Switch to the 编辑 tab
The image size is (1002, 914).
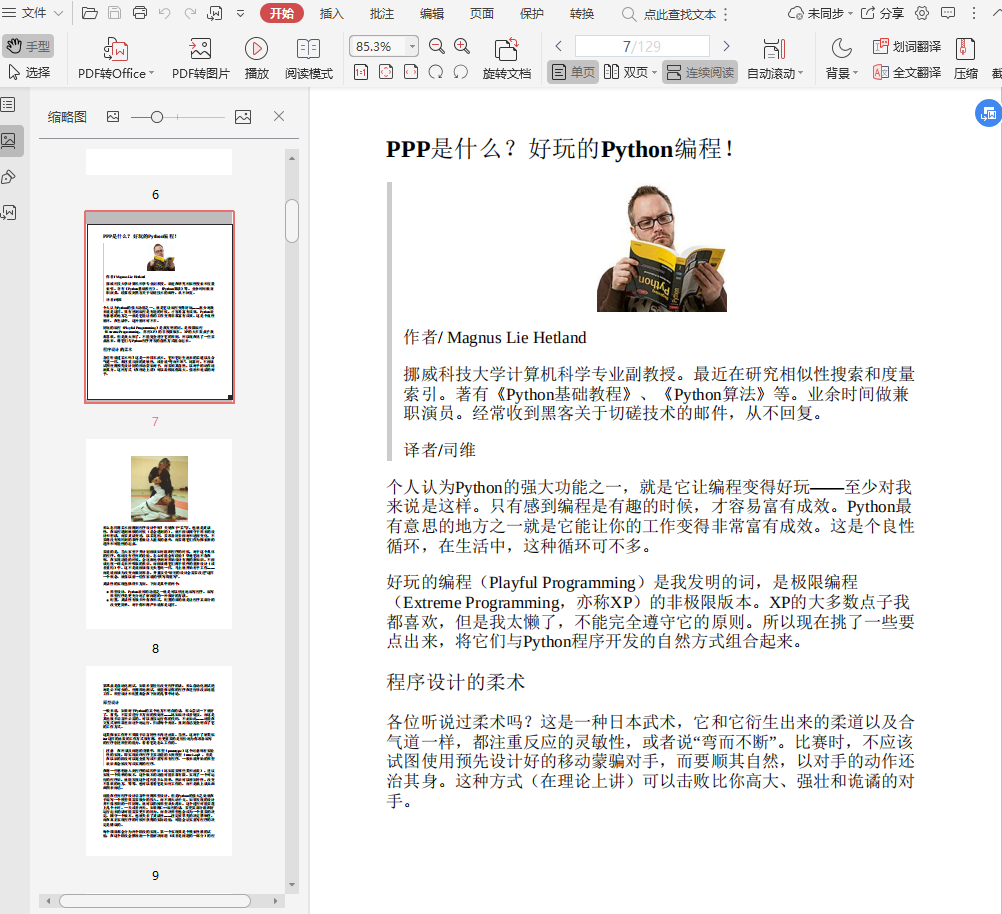click(431, 13)
